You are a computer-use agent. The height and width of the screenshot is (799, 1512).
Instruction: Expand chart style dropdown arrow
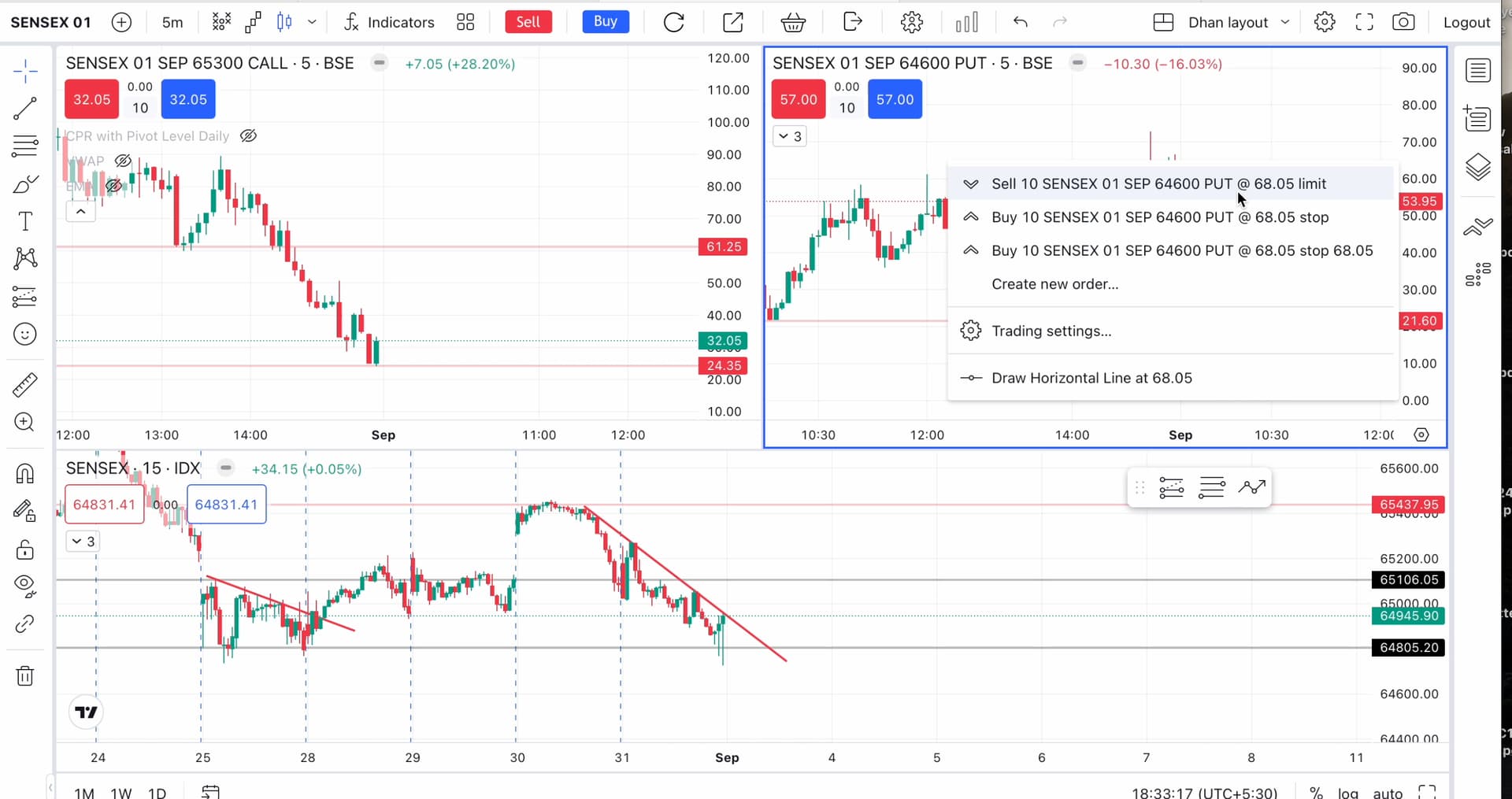point(312,22)
